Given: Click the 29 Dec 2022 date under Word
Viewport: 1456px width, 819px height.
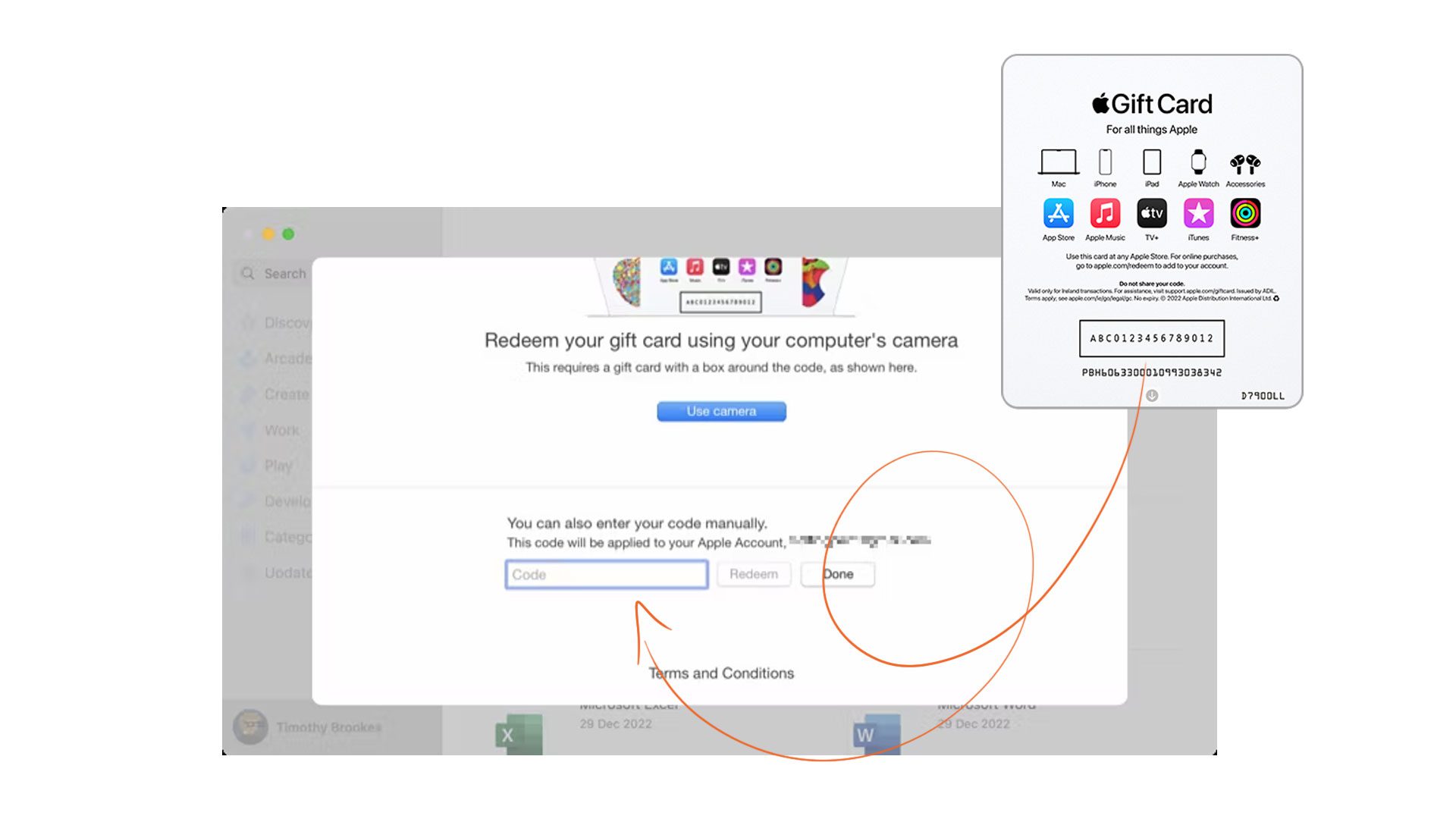Looking at the screenshot, I should click(x=974, y=723).
